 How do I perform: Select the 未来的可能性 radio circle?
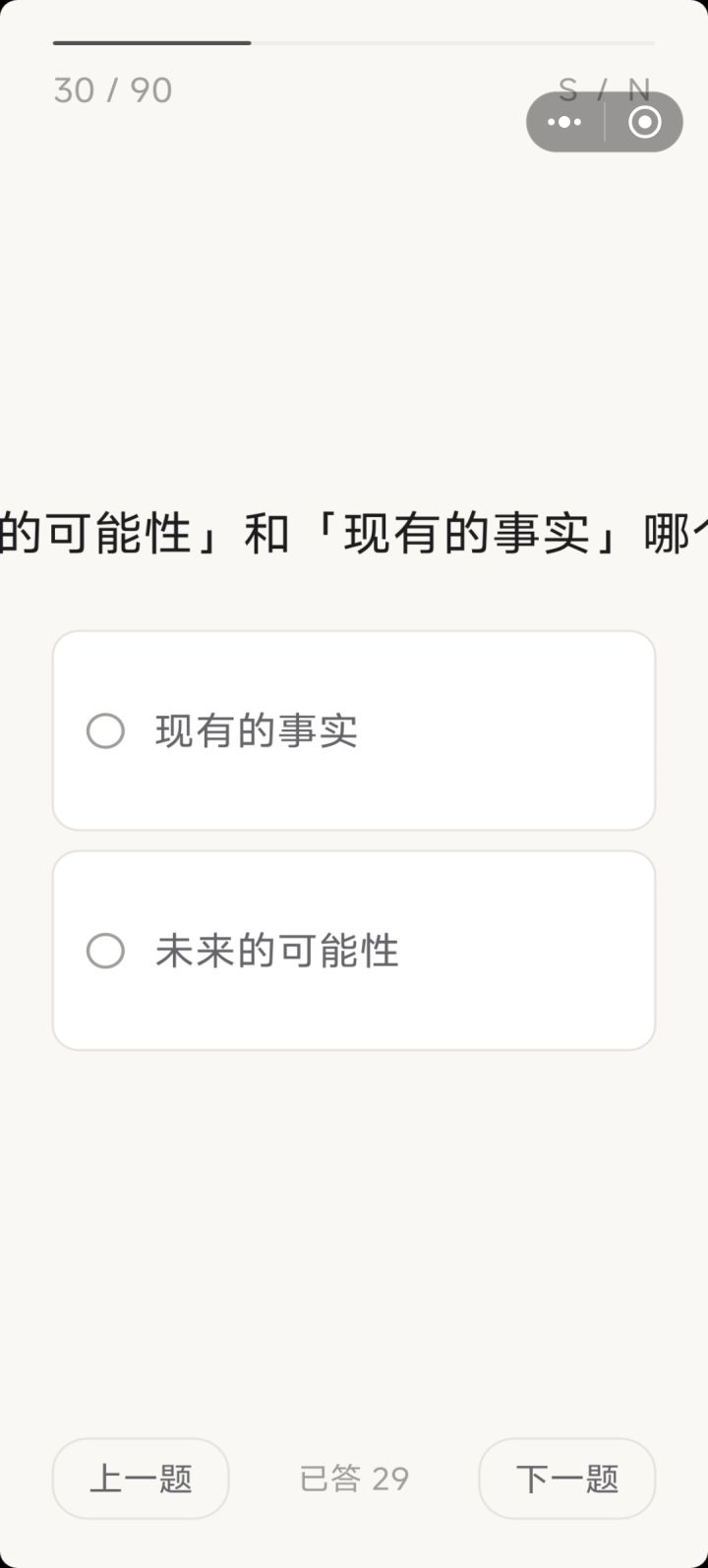pyautogui.click(x=105, y=952)
